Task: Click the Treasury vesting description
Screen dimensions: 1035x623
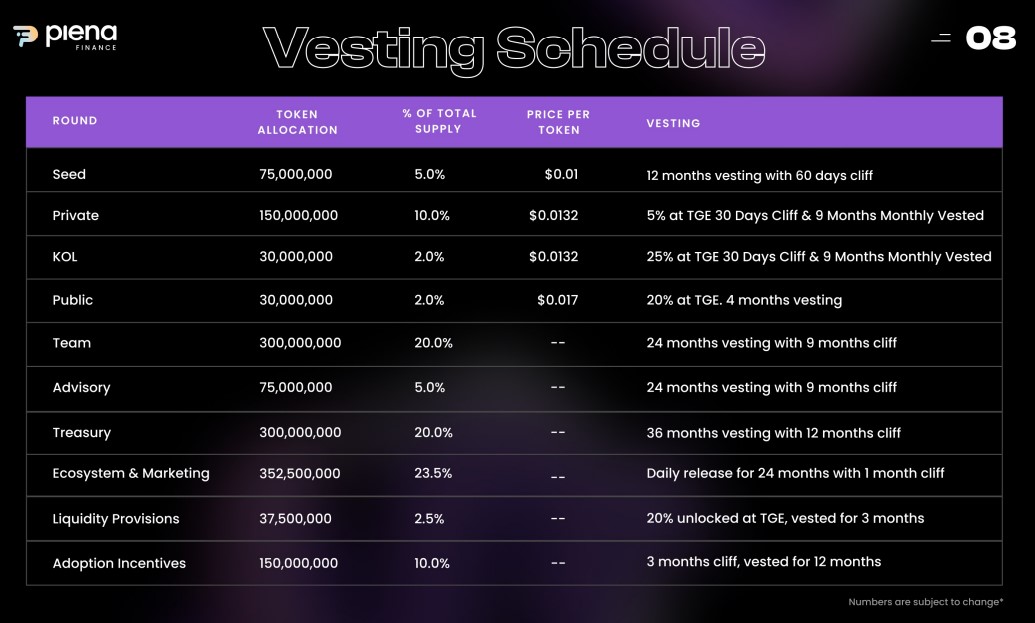Action: tap(773, 433)
